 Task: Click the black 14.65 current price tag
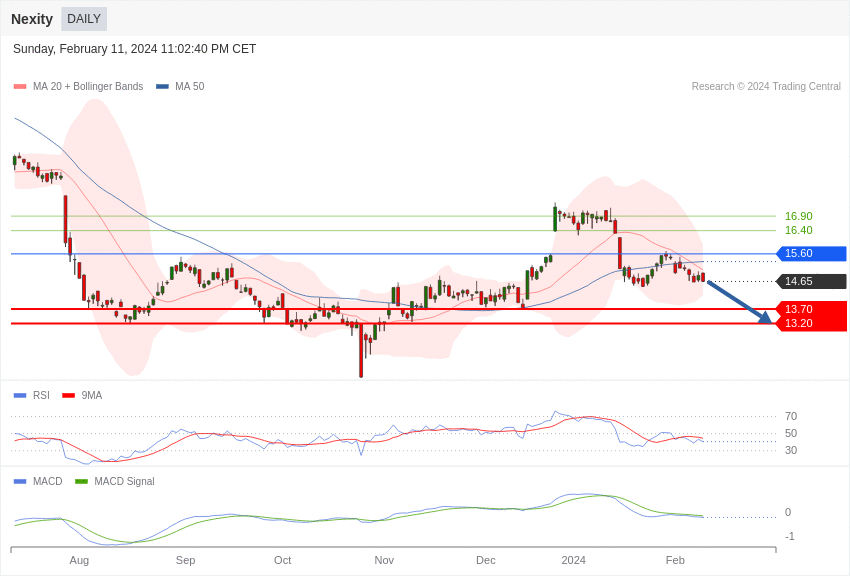(x=811, y=281)
